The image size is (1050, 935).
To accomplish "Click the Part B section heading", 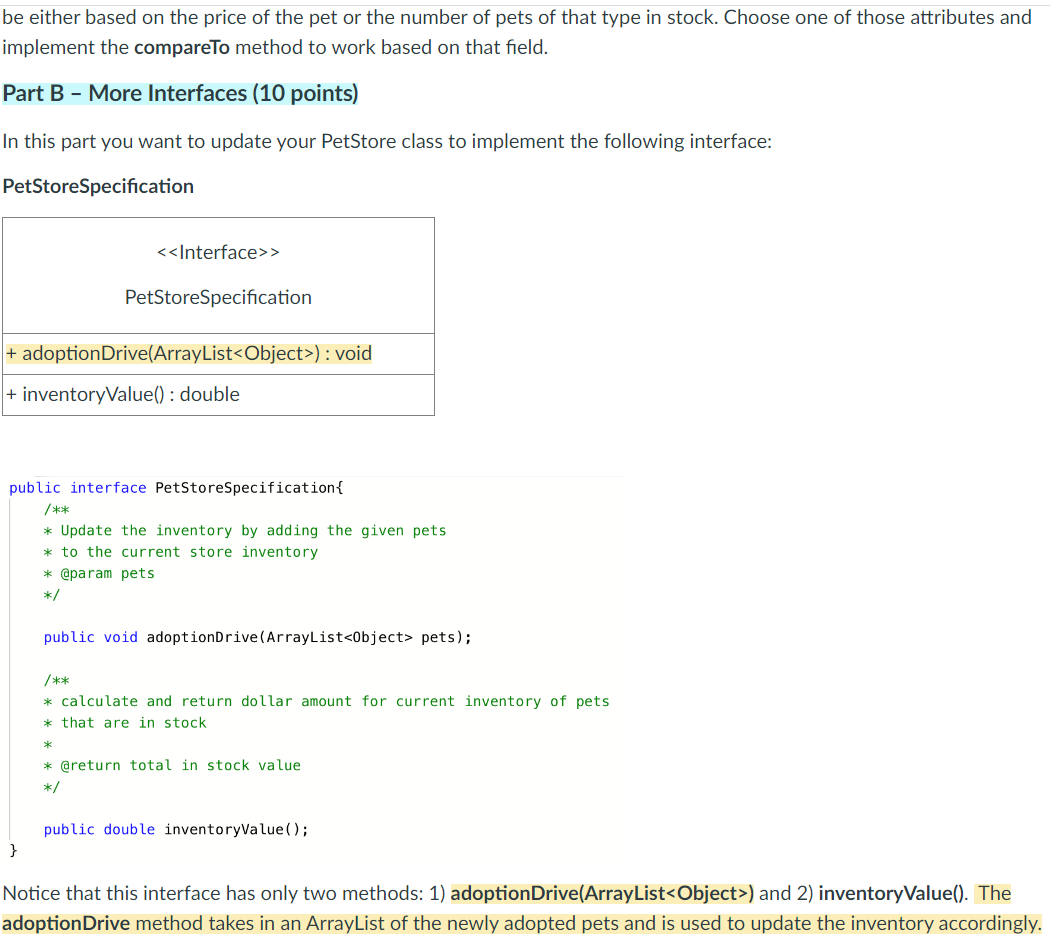I will 180,93.
